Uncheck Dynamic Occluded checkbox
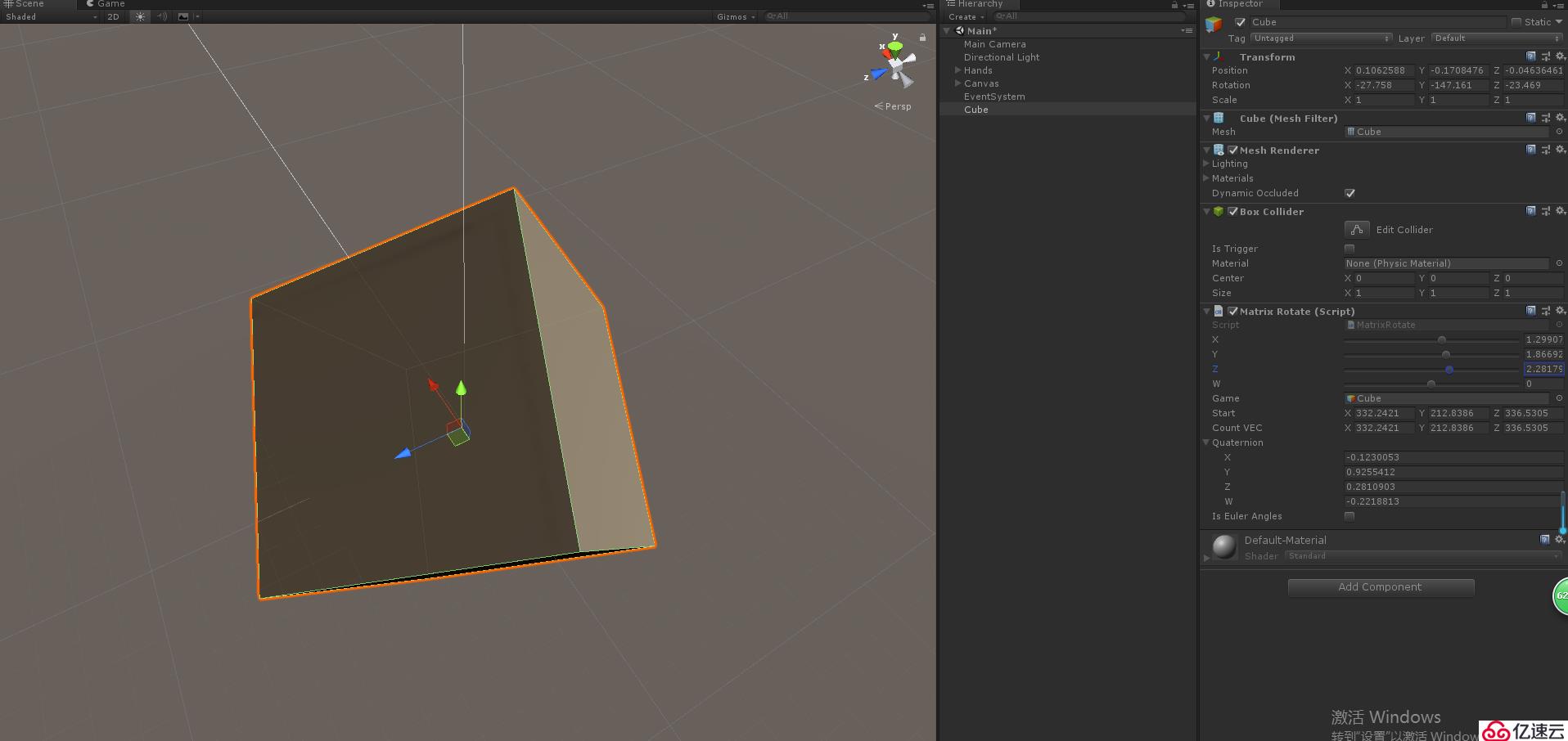 pyautogui.click(x=1349, y=193)
